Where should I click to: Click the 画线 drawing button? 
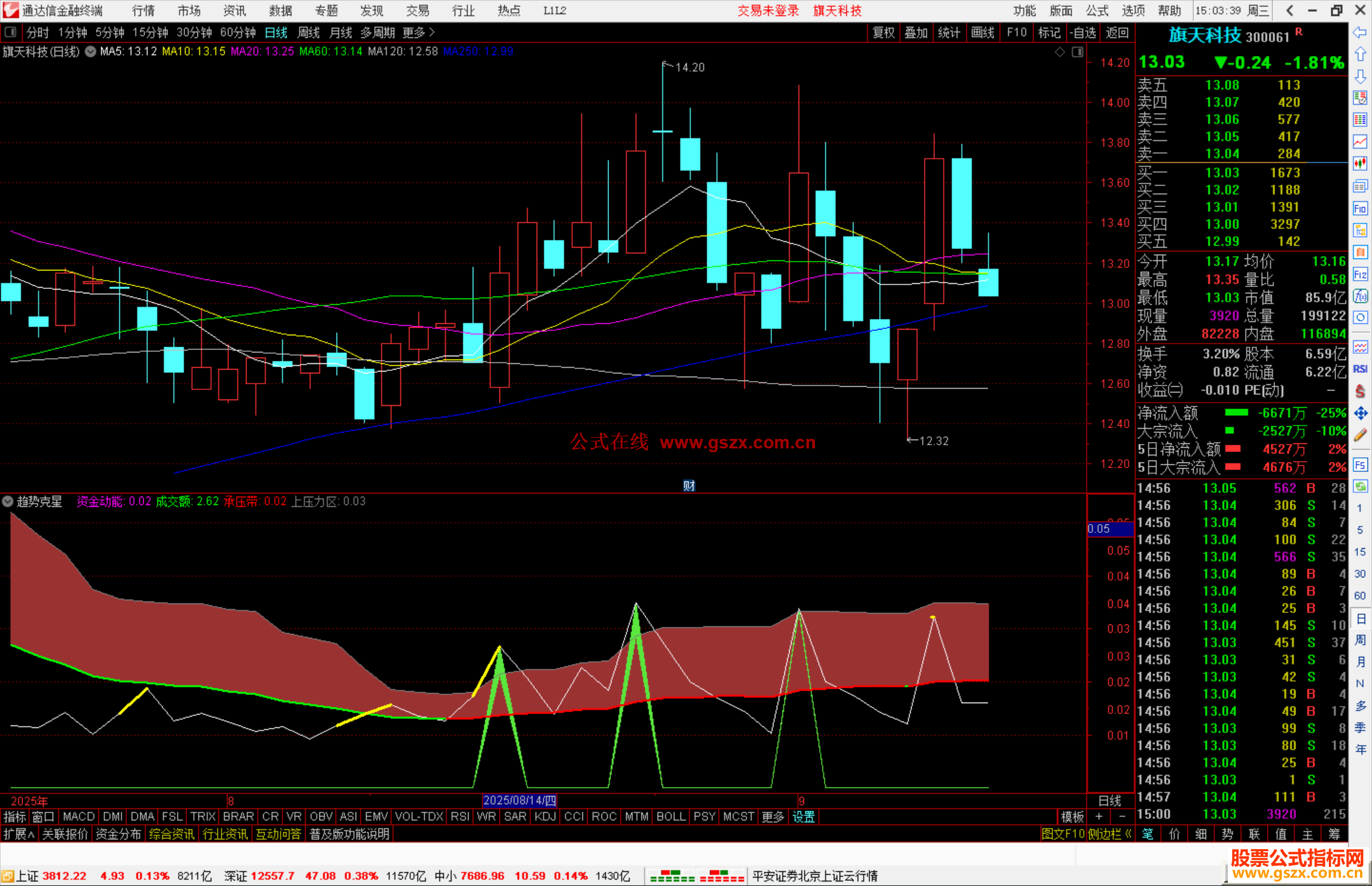pos(983,32)
